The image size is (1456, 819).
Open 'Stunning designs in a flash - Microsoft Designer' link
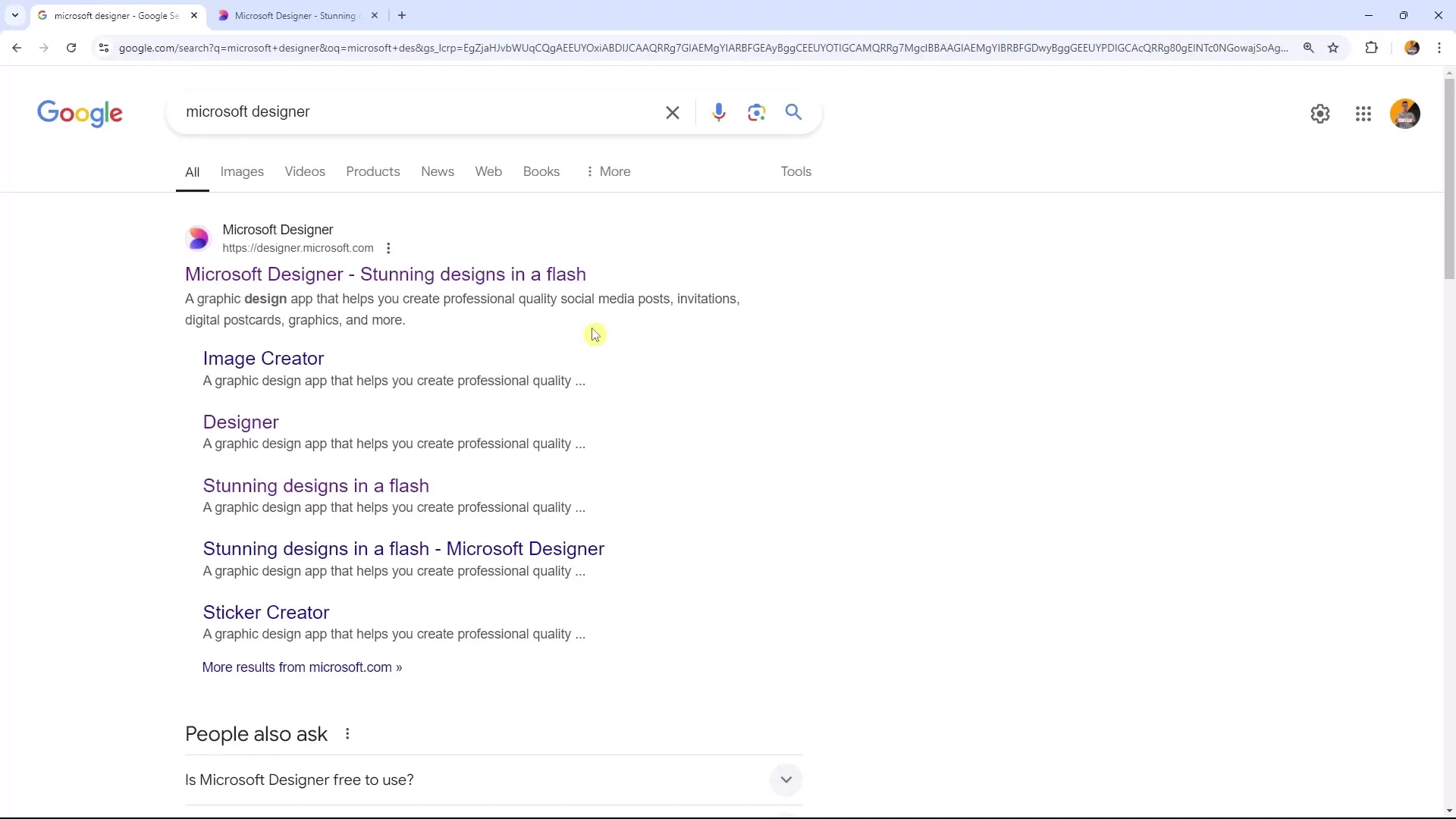pos(403,548)
